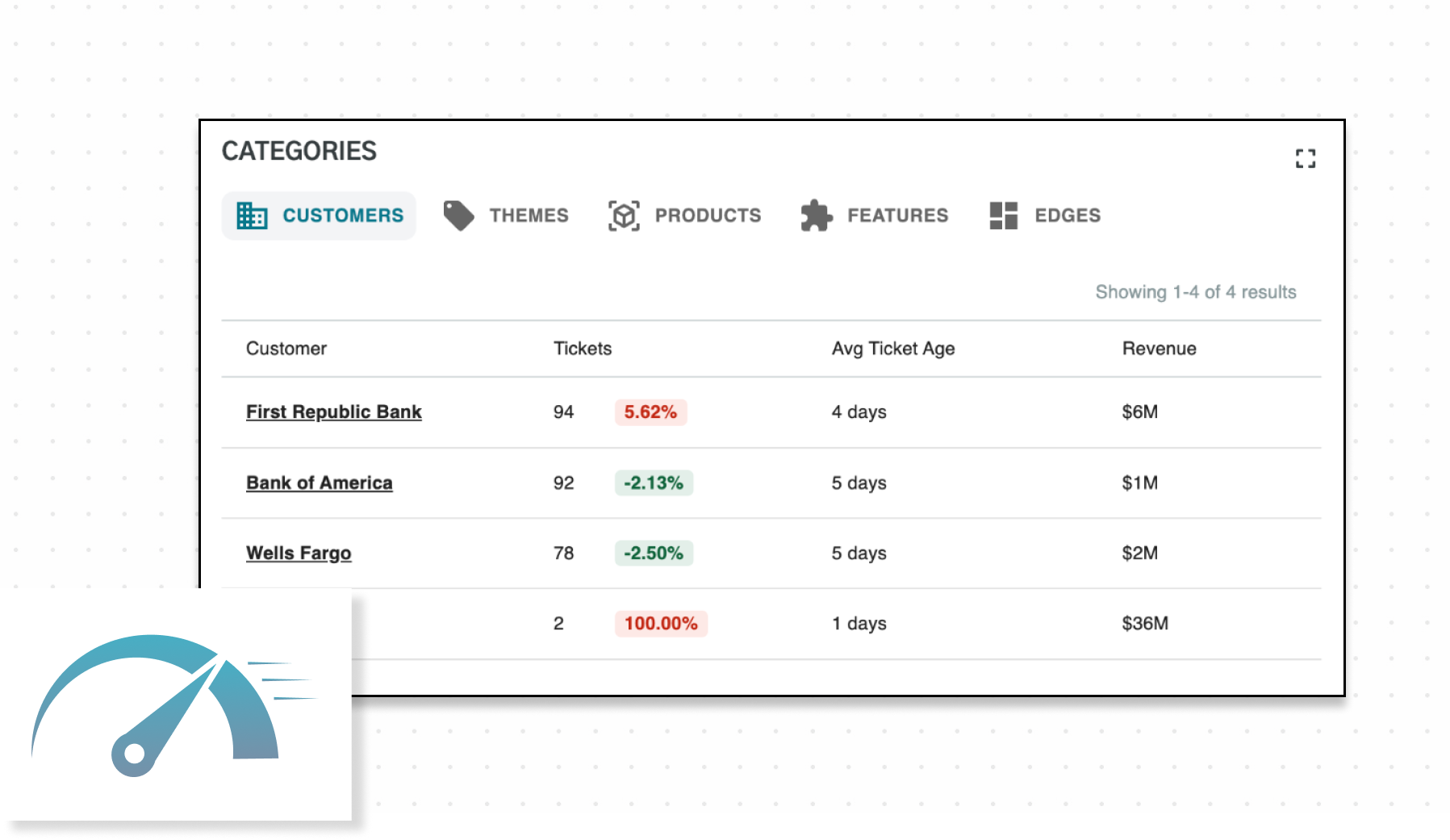The image size is (1450, 840).
Task: Switch to the Edges tab
Action: [1045, 215]
